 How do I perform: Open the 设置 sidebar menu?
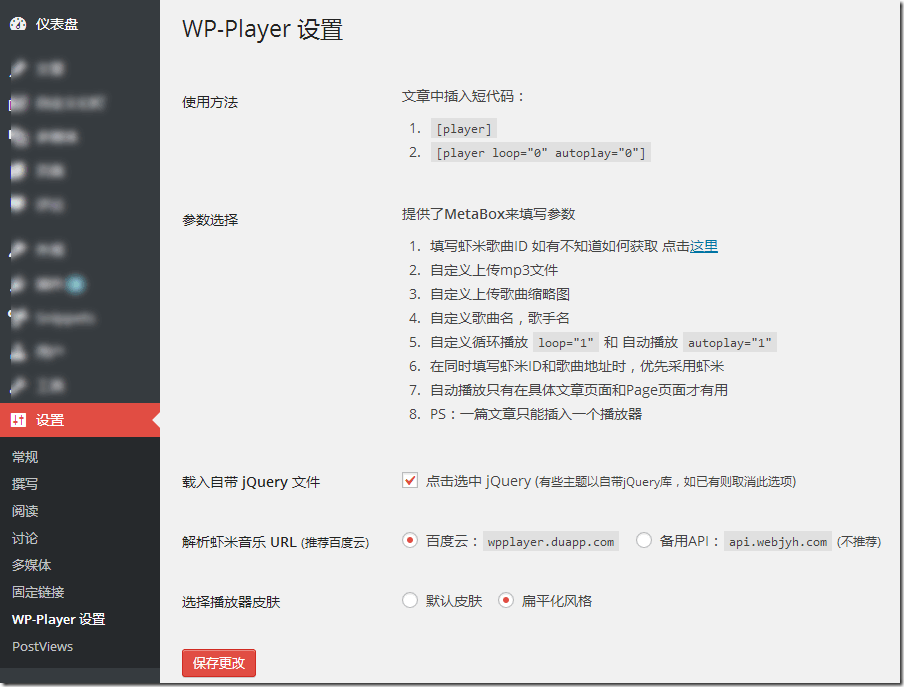pos(80,420)
